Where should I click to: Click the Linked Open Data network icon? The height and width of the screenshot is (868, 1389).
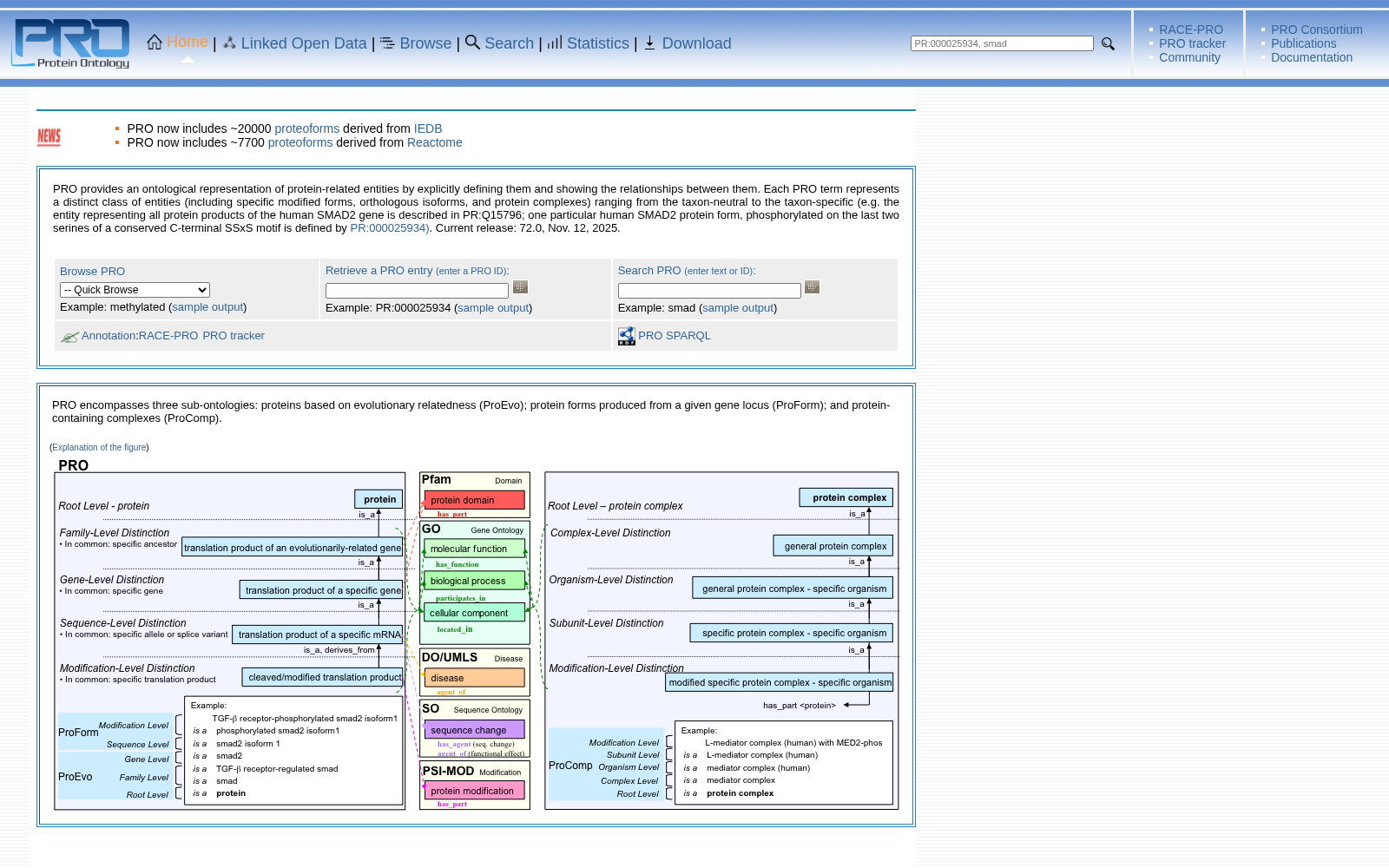(229, 43)
